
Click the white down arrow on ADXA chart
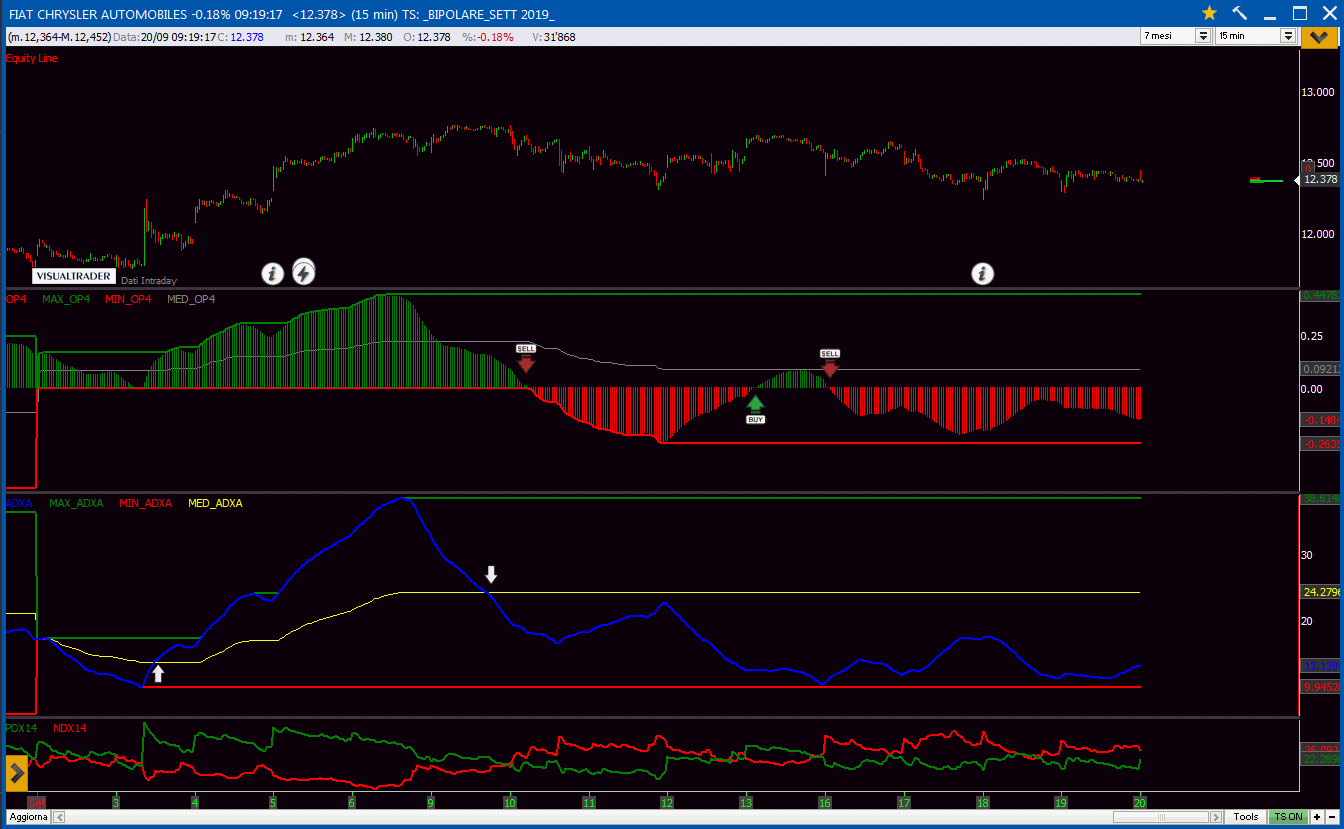point(491,574)
